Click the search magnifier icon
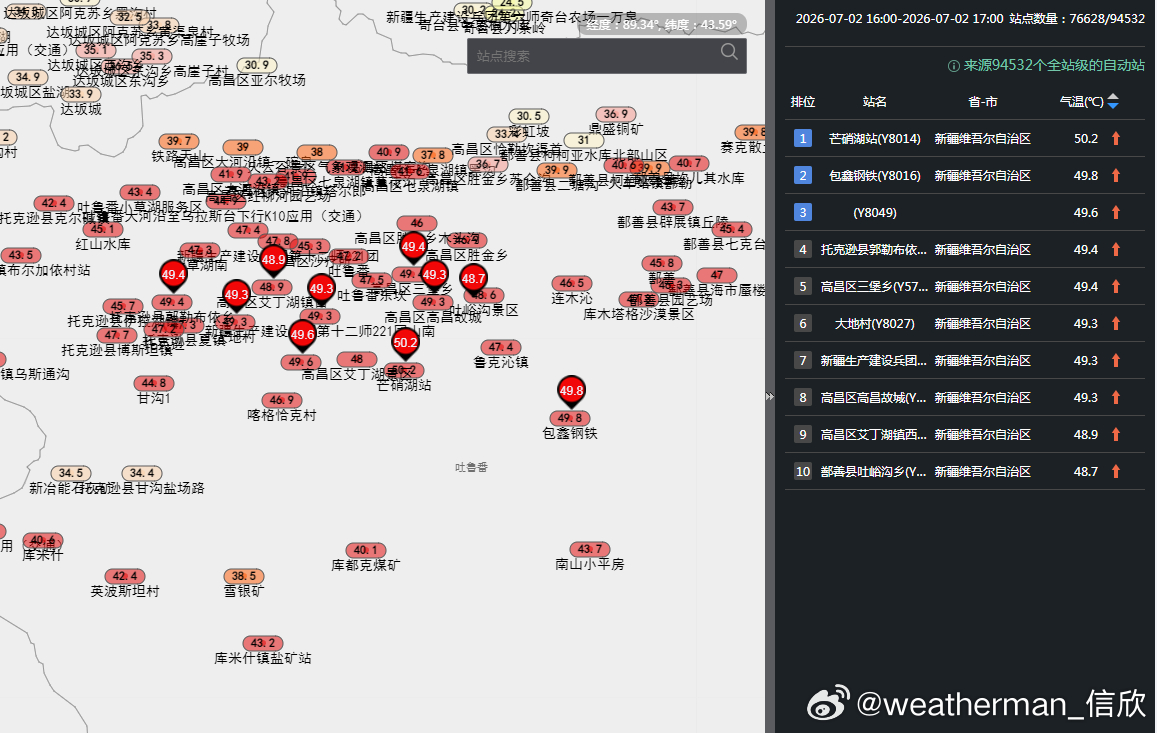Screen dimensions: 1157x733 [x=729, y=52]
